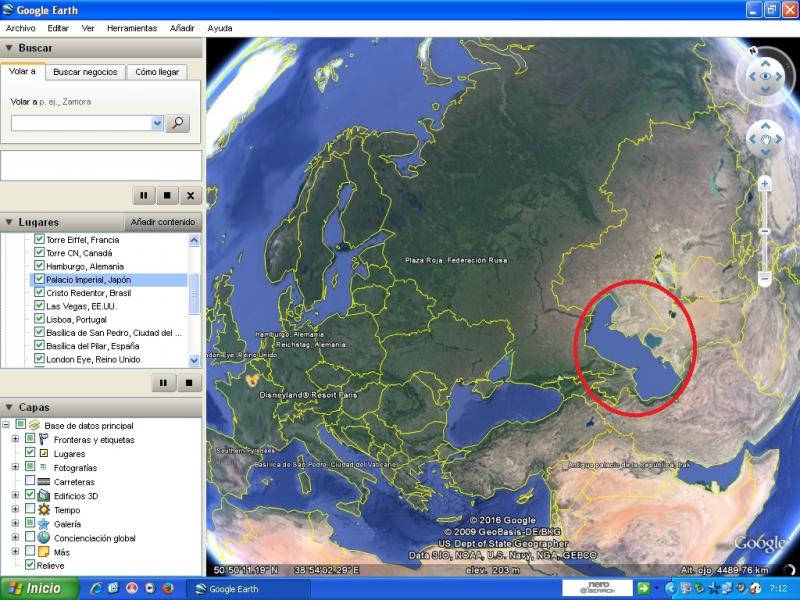Tilt view up with Look joystick arrow
The height and width of the screenshot is (600, 800).
click(765, 63)
